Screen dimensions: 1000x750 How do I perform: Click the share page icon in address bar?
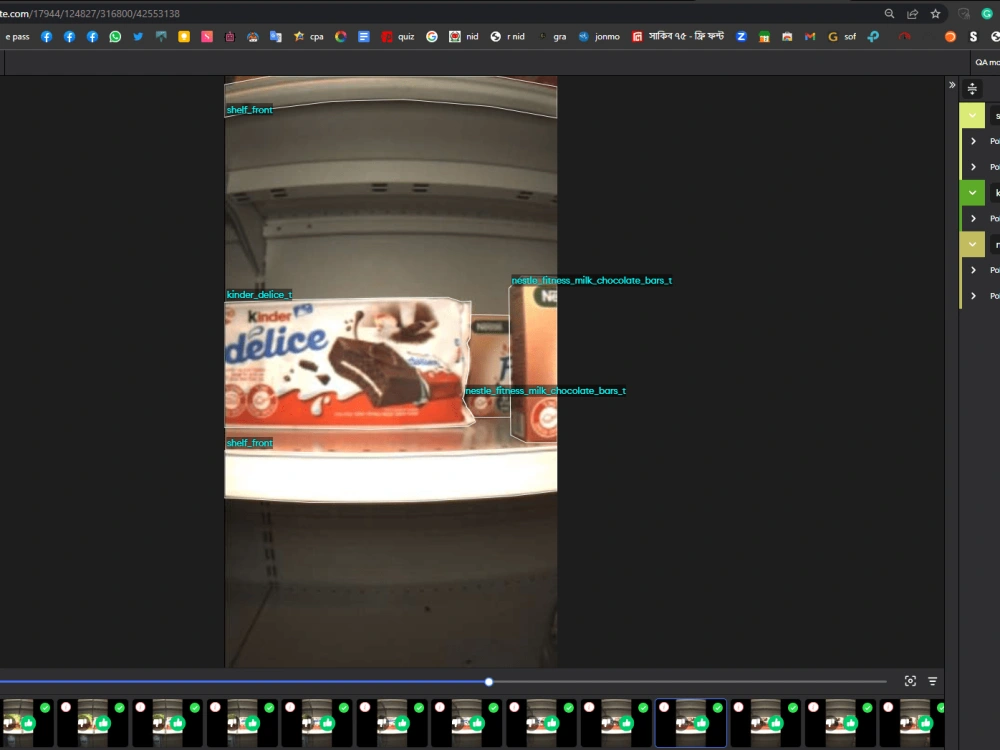913,13
